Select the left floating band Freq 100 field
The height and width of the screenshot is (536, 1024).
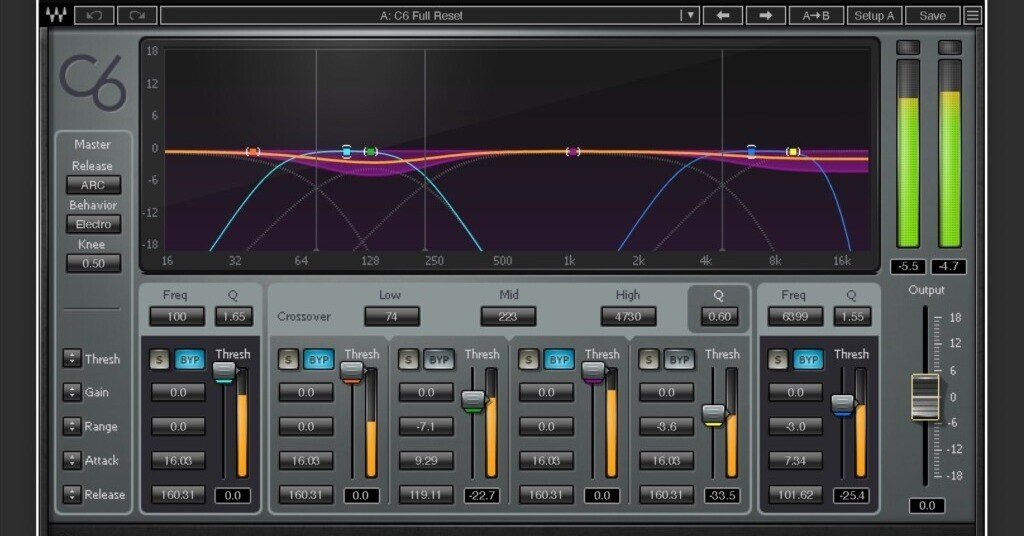[x=177, y=317]
